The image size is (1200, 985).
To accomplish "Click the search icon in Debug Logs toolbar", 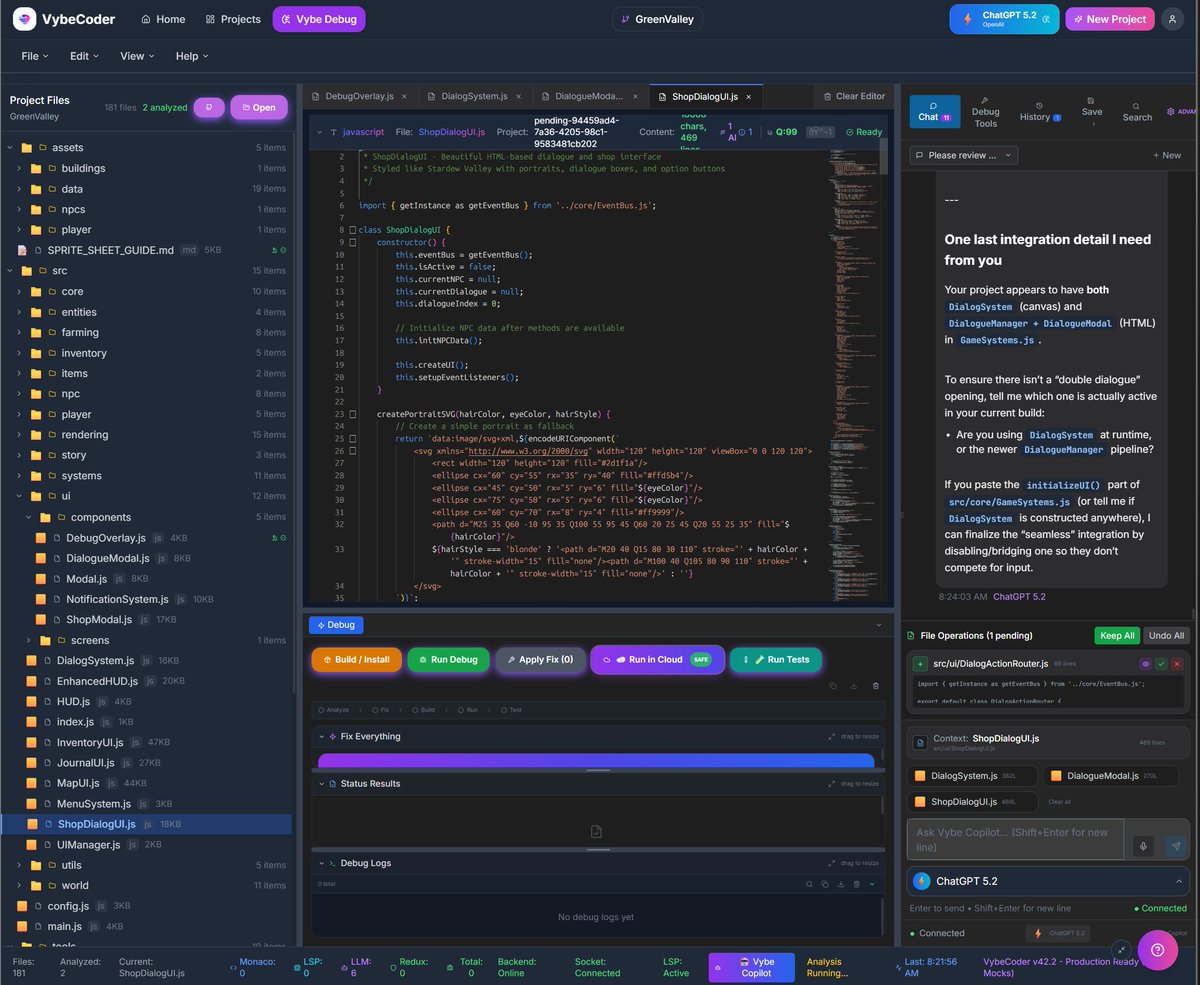I will click(810, 884).
